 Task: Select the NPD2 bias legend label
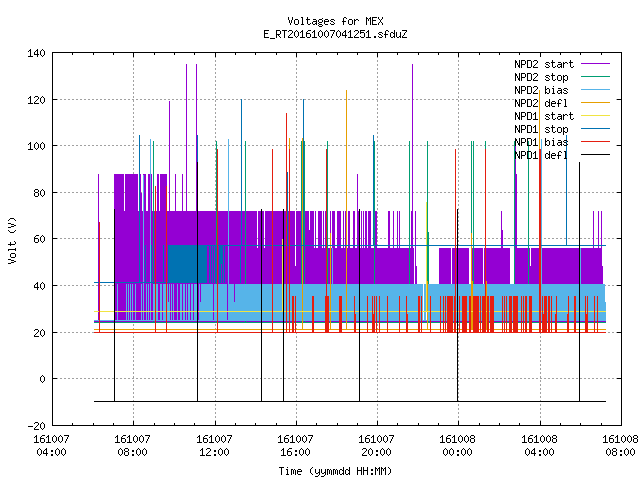tap(541, 90)
